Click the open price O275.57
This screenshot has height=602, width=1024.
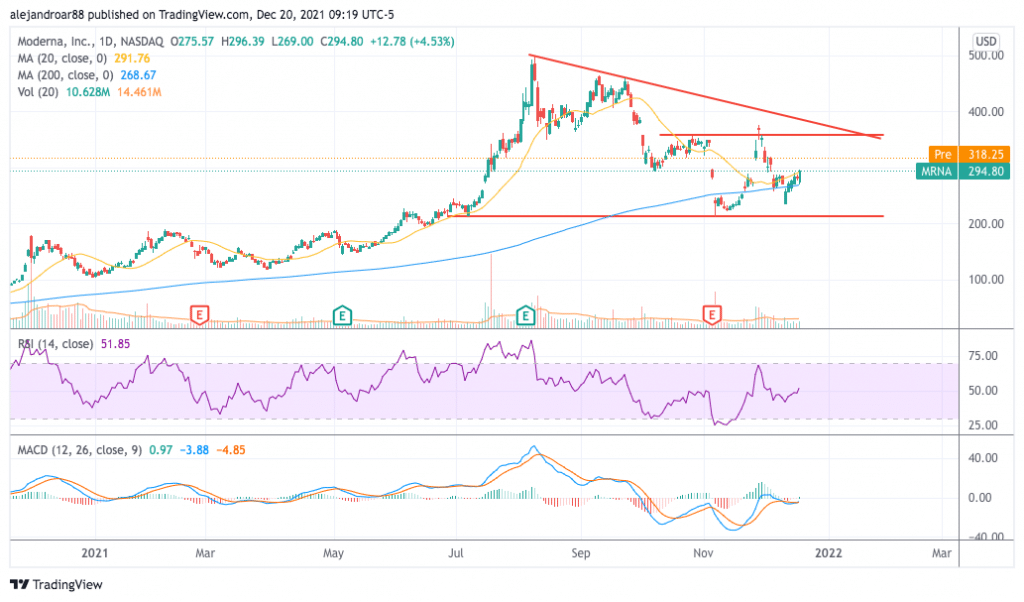[192, 41]
